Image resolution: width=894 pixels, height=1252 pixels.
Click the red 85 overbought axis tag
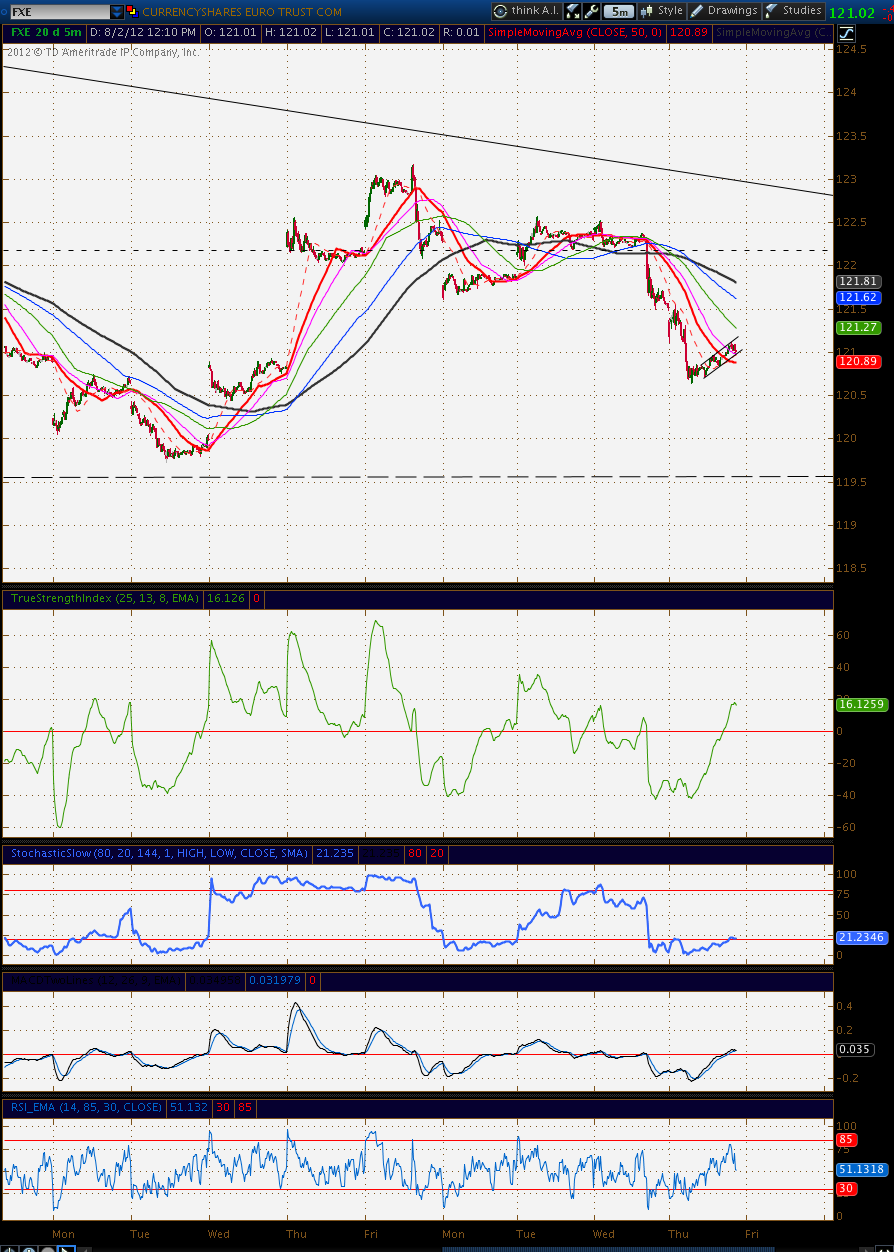tap(846, 1139)
